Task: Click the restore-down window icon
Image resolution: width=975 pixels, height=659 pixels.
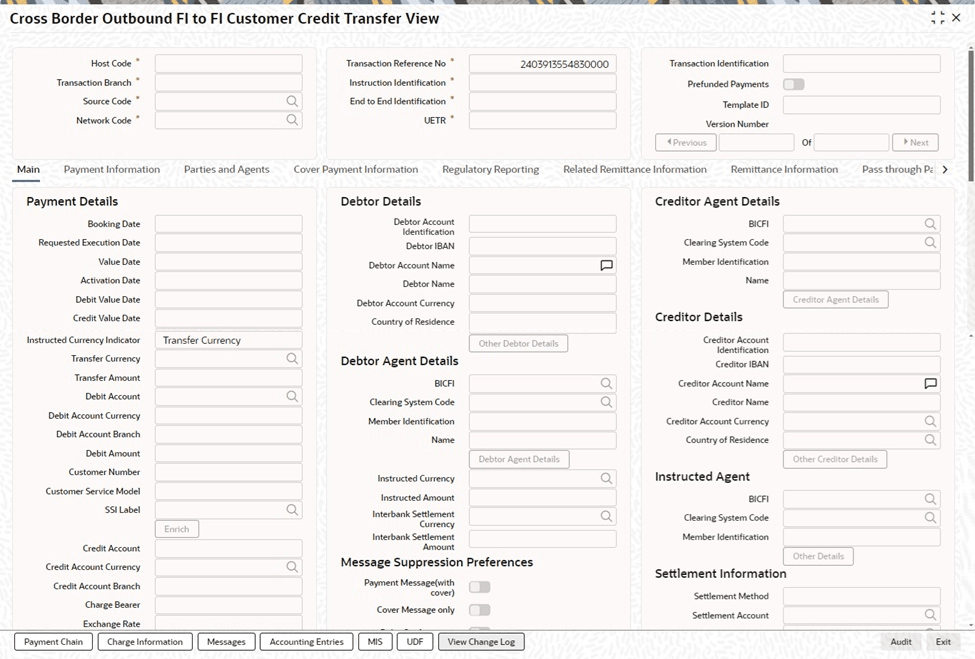Action: point(937,18)
